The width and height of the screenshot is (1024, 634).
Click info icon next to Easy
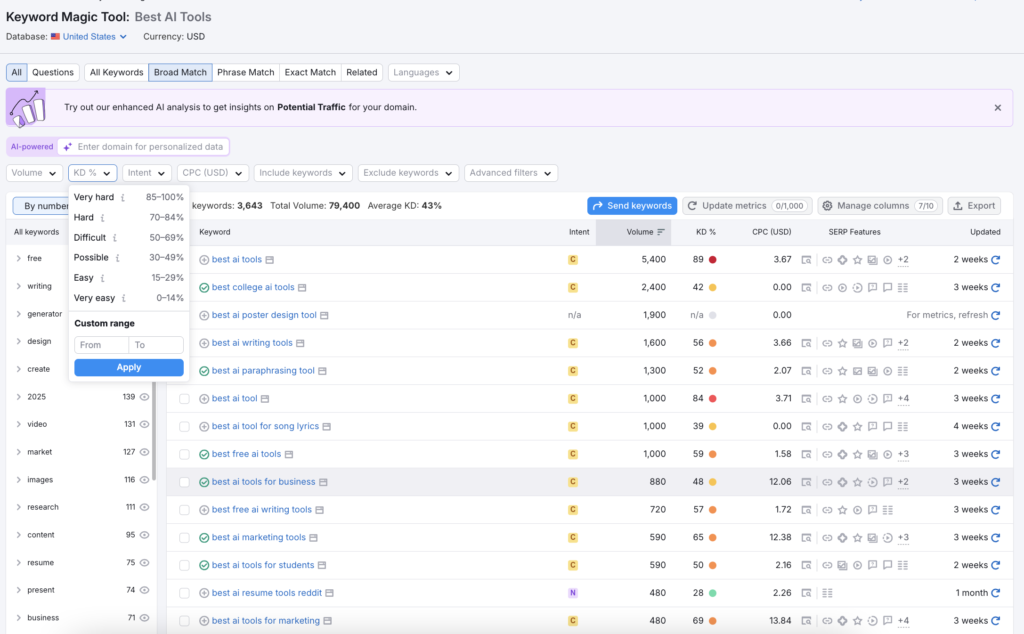click(102, 278)
